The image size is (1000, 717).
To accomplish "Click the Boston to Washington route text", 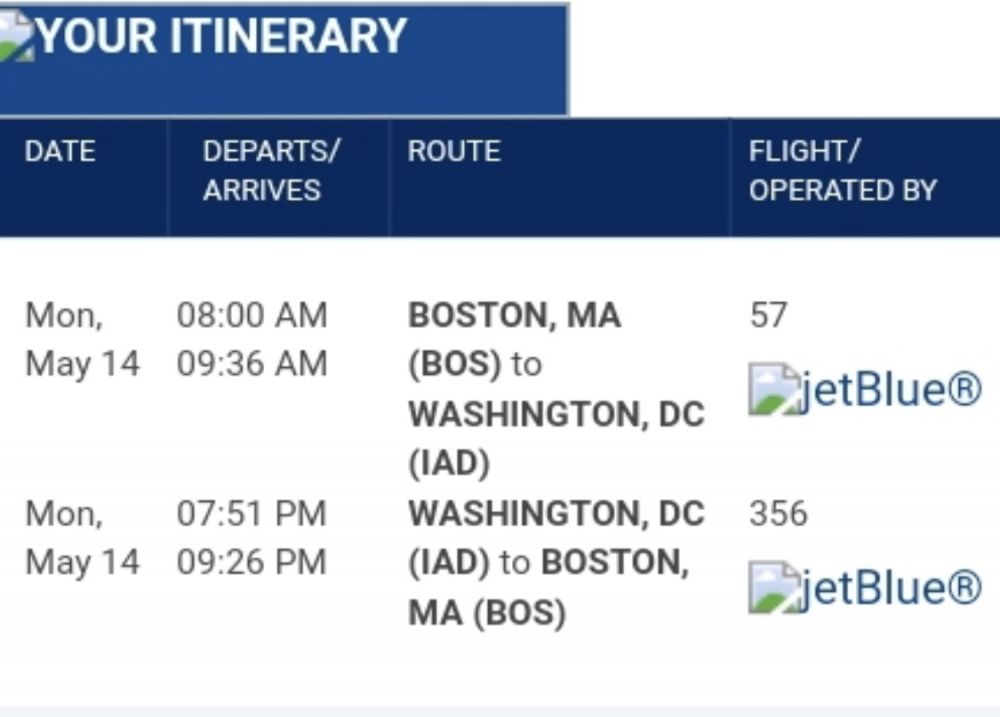I will 555,388.
